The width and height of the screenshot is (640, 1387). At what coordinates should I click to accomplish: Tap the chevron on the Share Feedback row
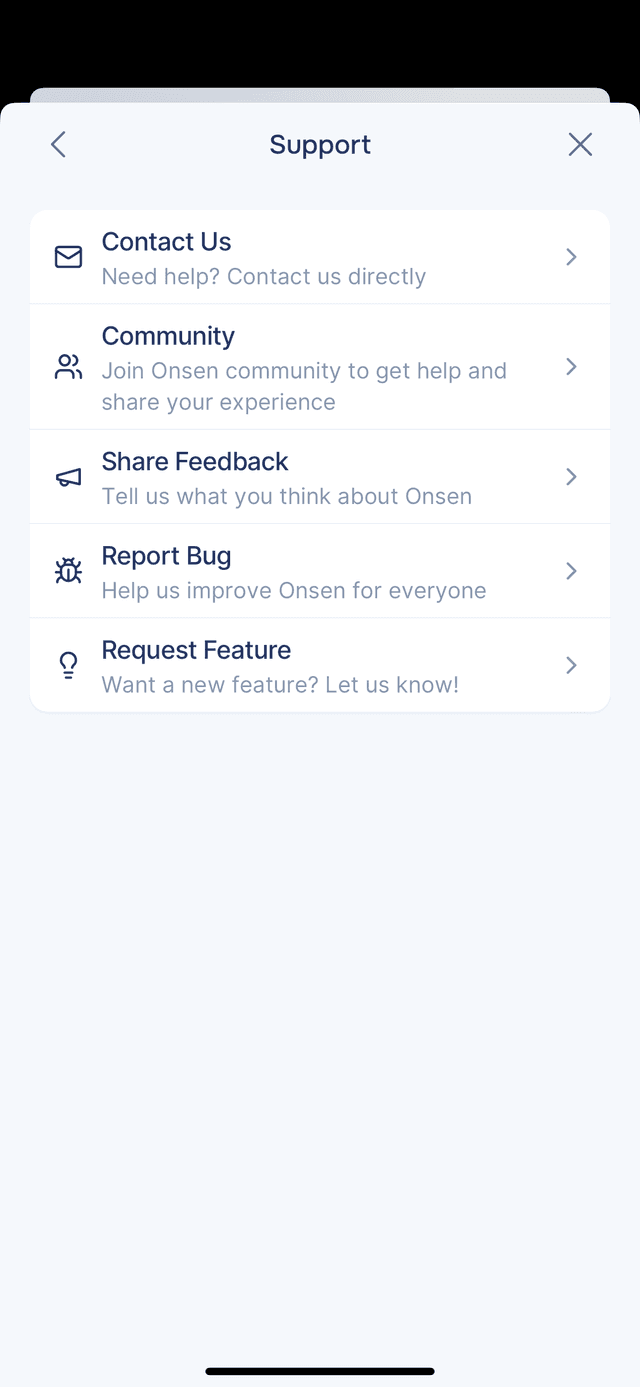[x=571, y=477]
